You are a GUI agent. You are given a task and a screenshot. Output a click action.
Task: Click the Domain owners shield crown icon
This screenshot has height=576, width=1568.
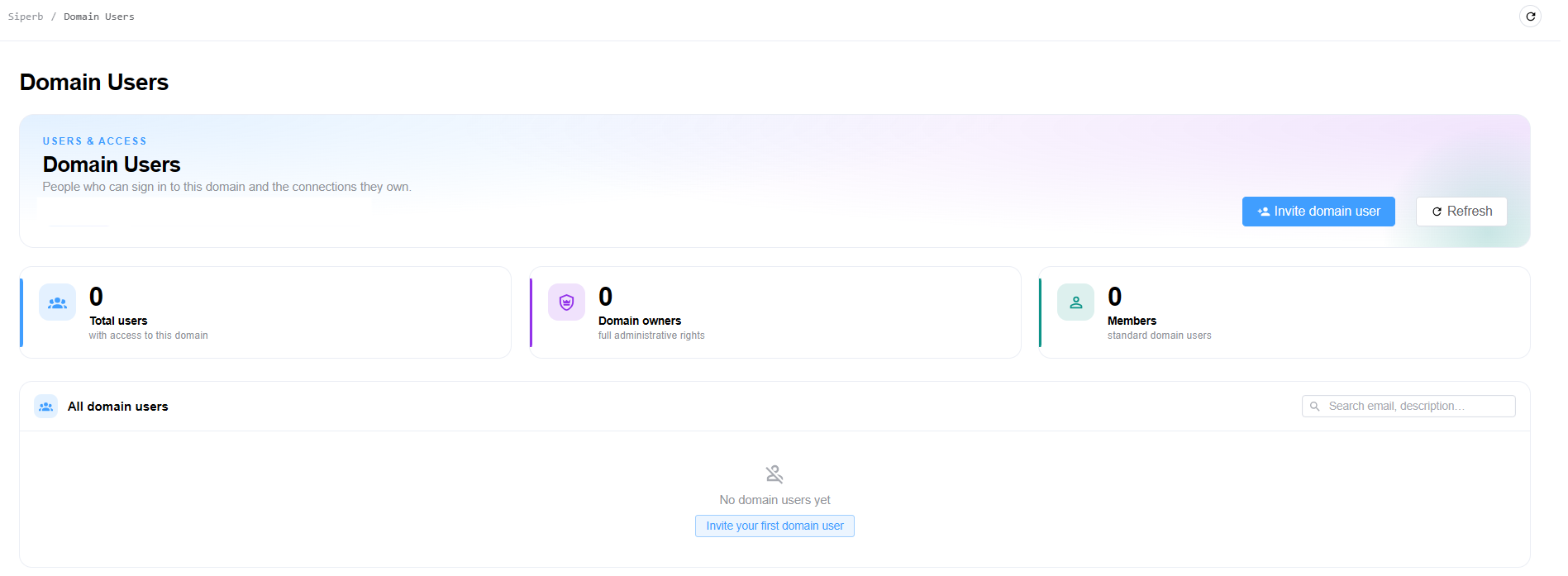pyautogui.click(x=566, y=302)
